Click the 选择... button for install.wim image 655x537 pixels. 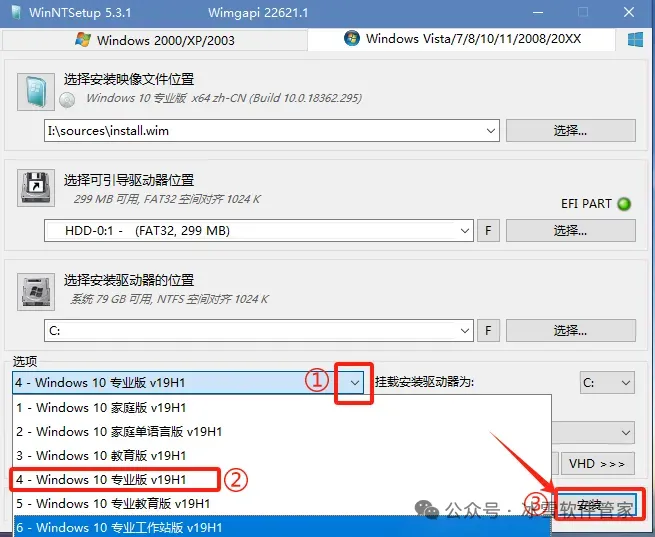tap(571, 131)
